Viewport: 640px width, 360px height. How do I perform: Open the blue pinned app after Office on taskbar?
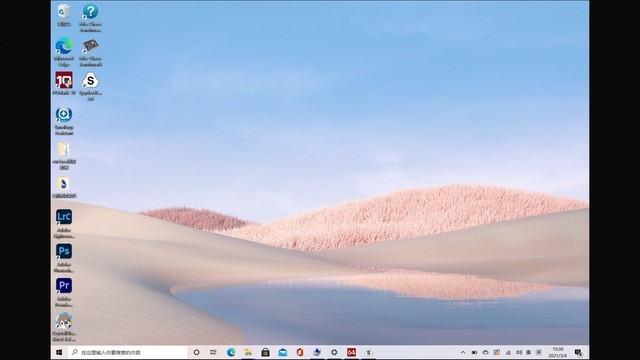[317, 352]
